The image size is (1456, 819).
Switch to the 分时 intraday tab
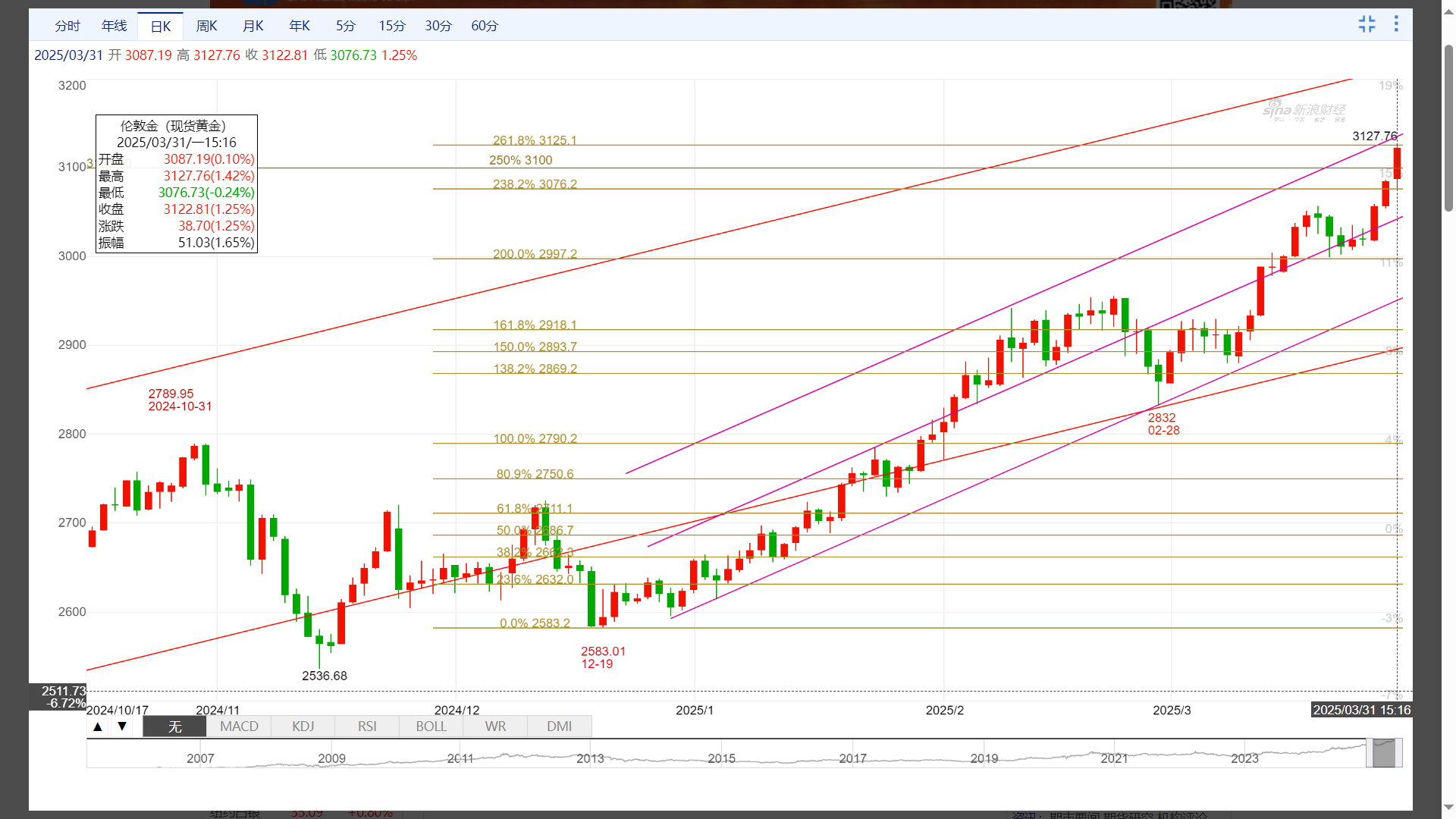click(x=67, y=26)
